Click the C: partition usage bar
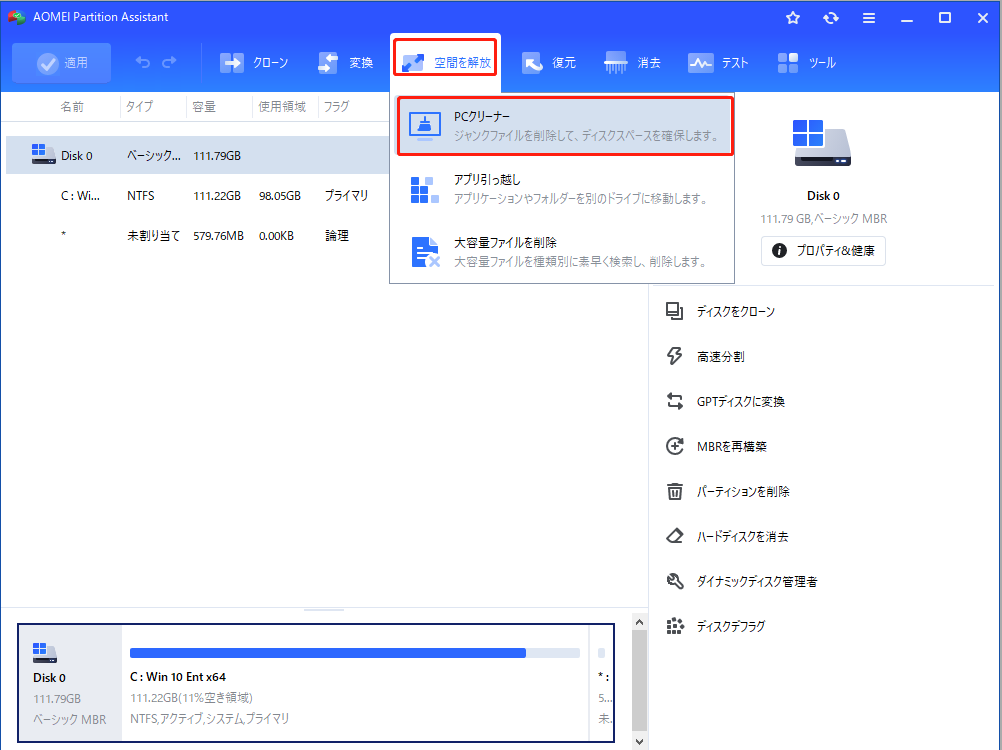 click(355, 653)
